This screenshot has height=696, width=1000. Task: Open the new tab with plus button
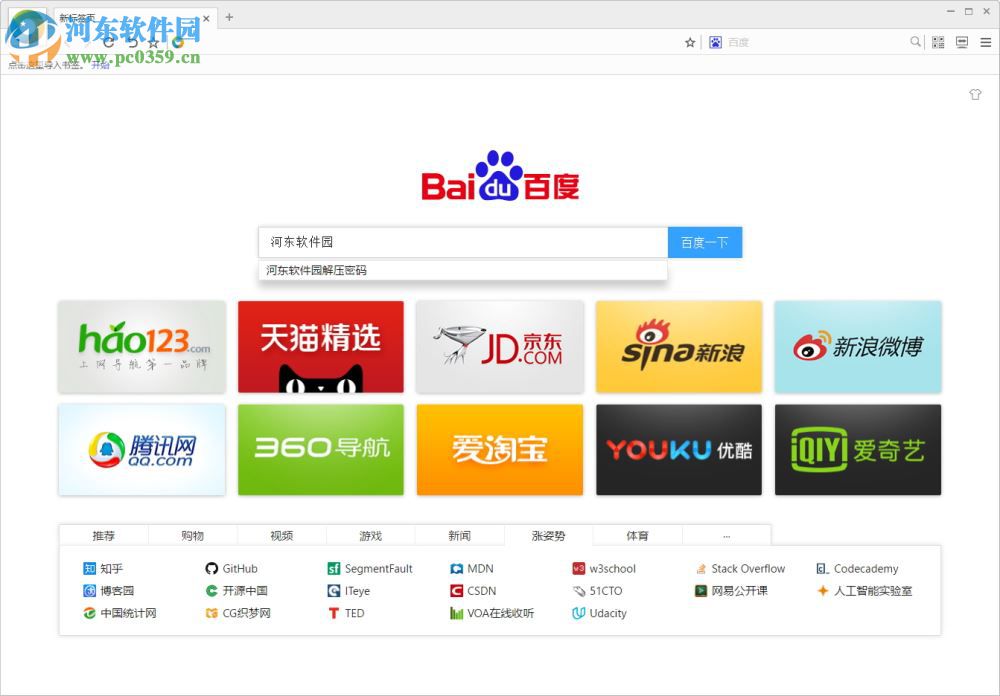click(228, 16)
